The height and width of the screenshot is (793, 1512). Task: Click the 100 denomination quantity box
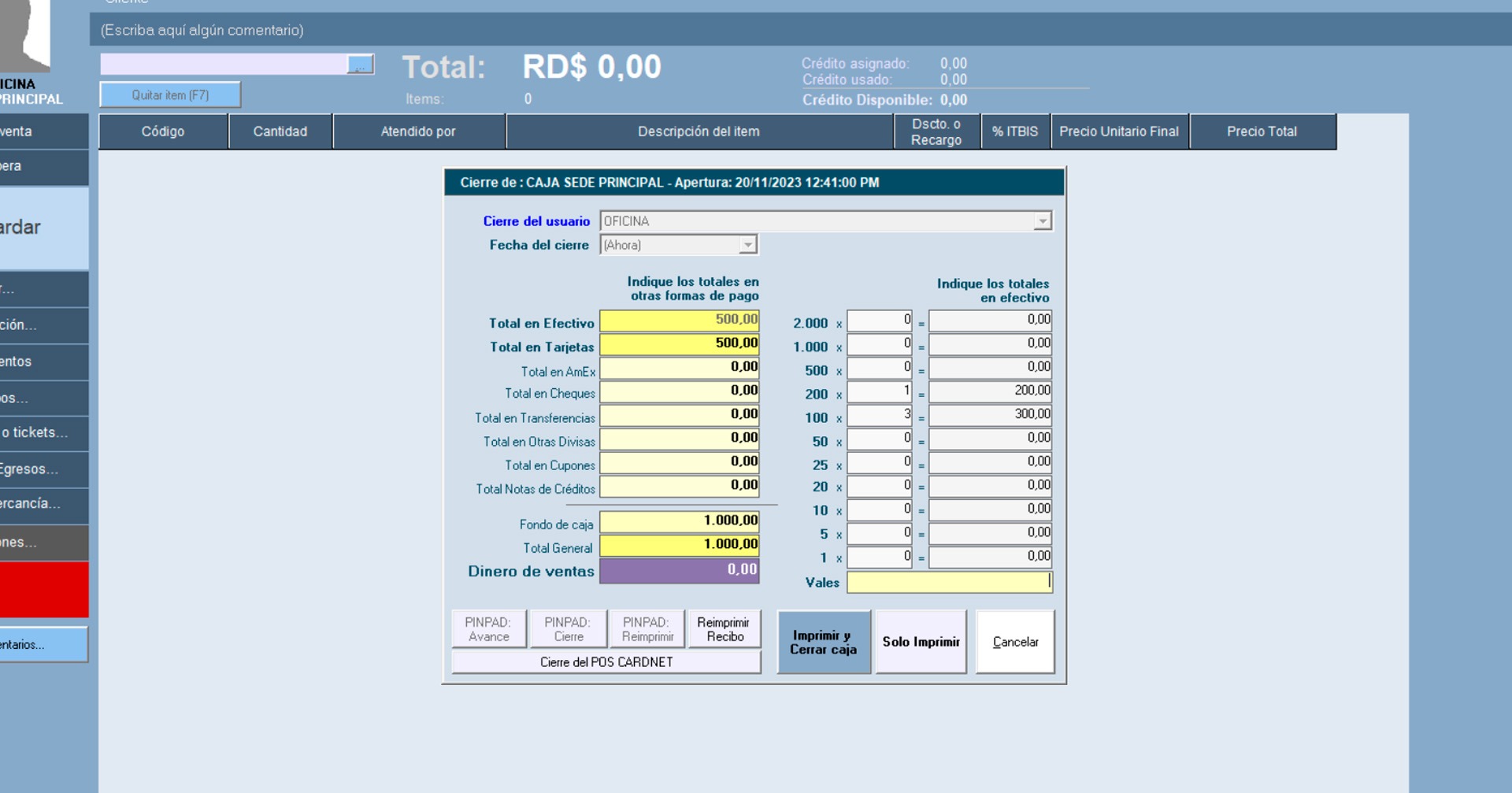click(x=879, y=415)
